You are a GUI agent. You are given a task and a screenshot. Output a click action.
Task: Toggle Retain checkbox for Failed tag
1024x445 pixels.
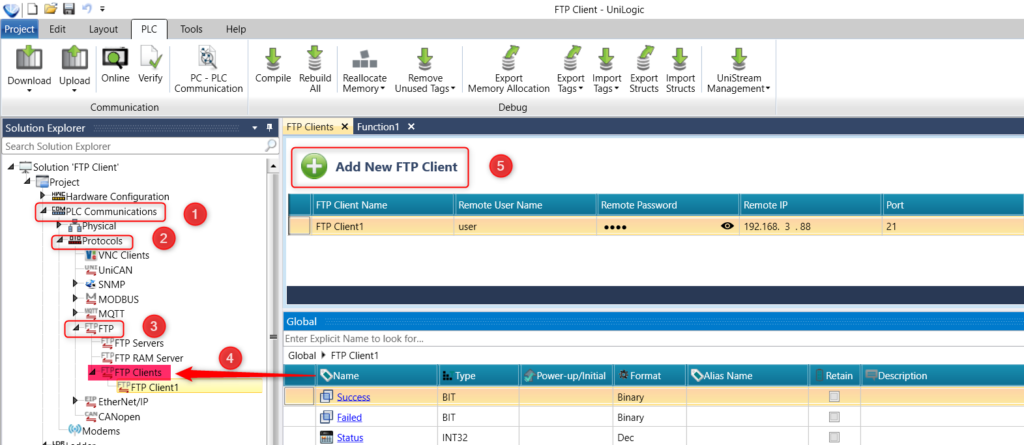point(834,417)
